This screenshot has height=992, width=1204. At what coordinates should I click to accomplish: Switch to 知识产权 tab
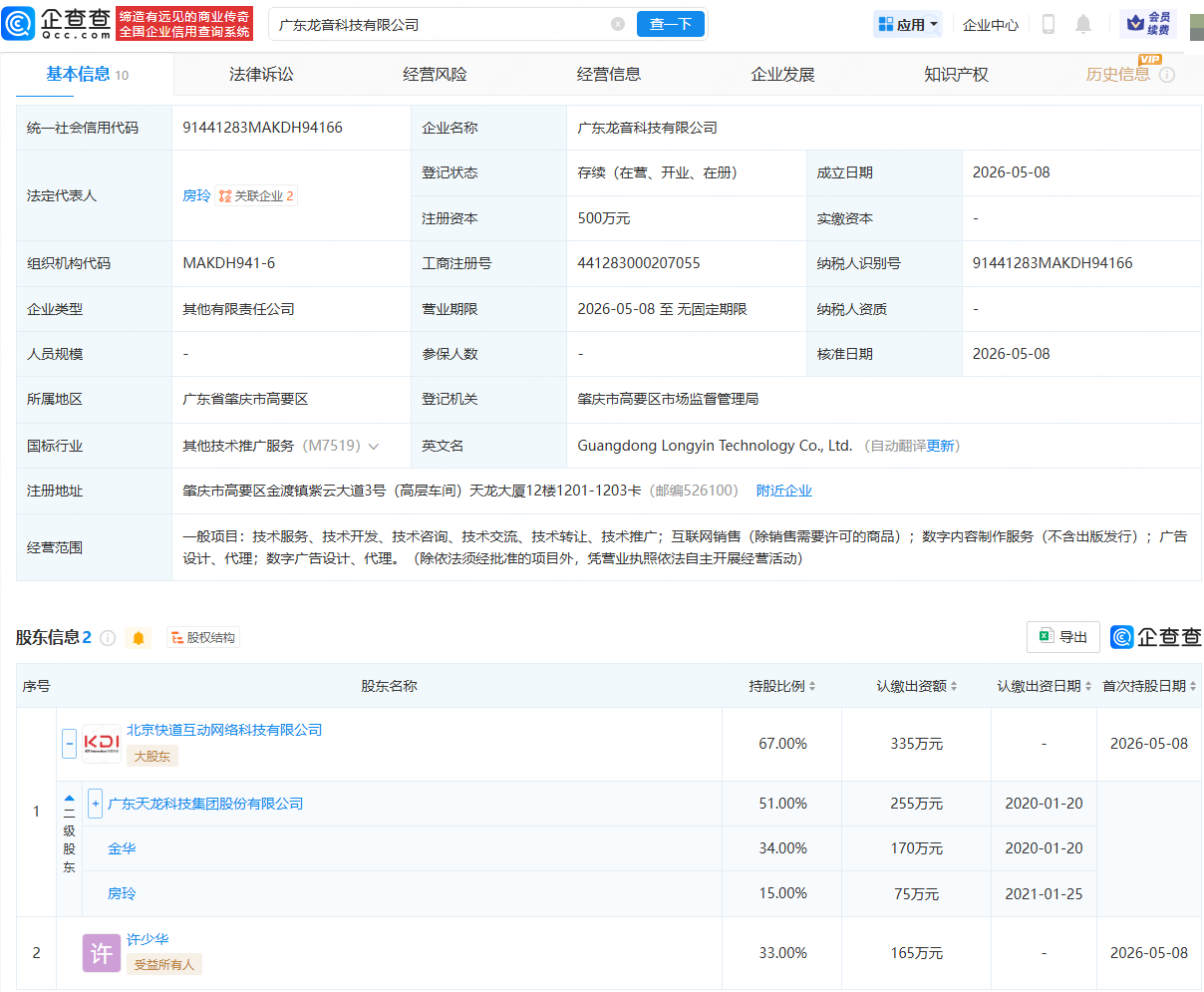(956, 75)
